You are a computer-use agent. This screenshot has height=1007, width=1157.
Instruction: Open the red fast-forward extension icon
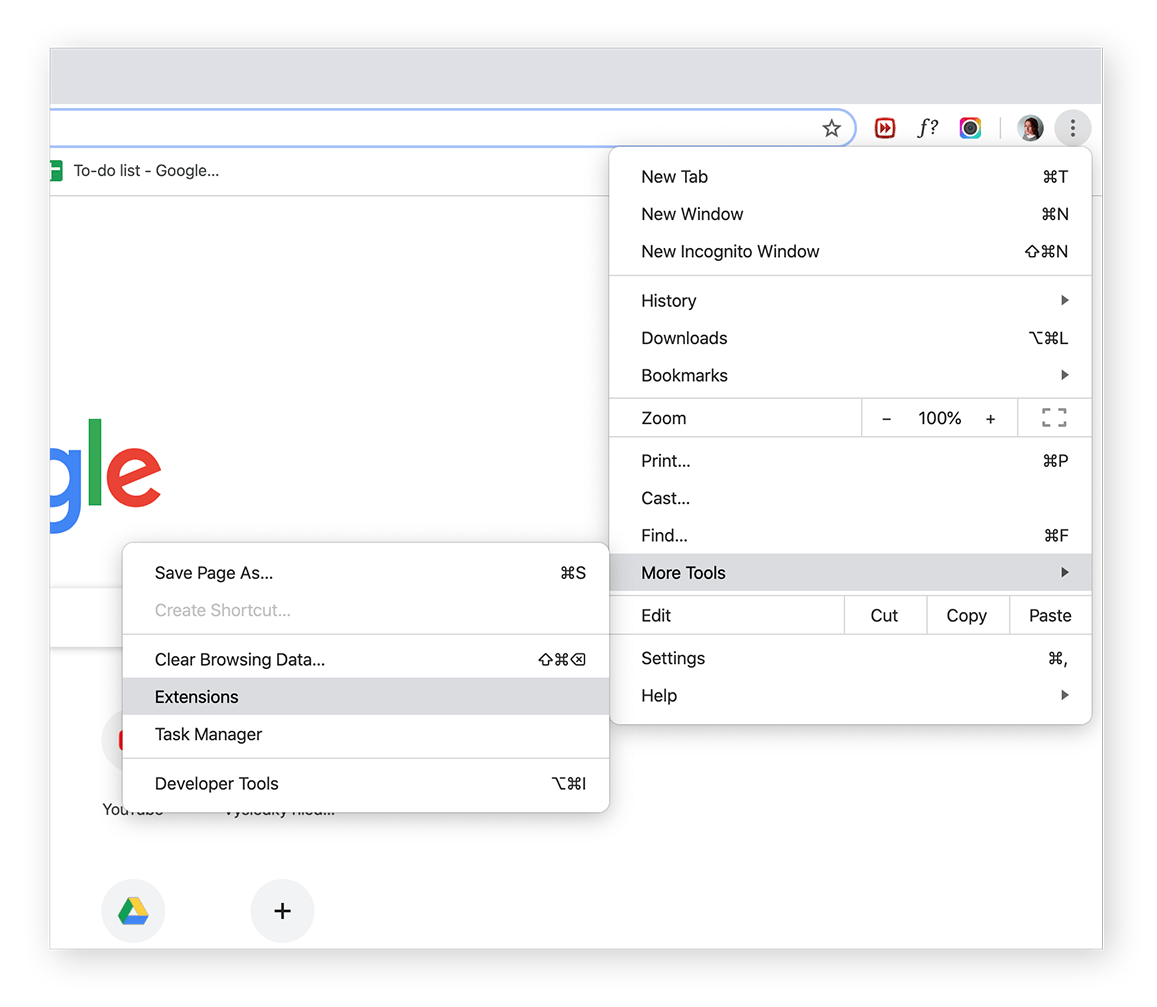885,128
